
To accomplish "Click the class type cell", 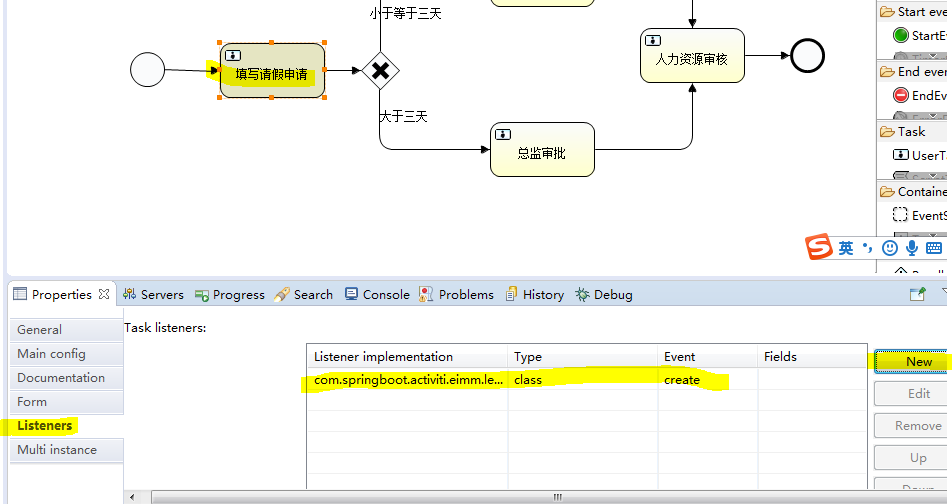I will point(582,380).
